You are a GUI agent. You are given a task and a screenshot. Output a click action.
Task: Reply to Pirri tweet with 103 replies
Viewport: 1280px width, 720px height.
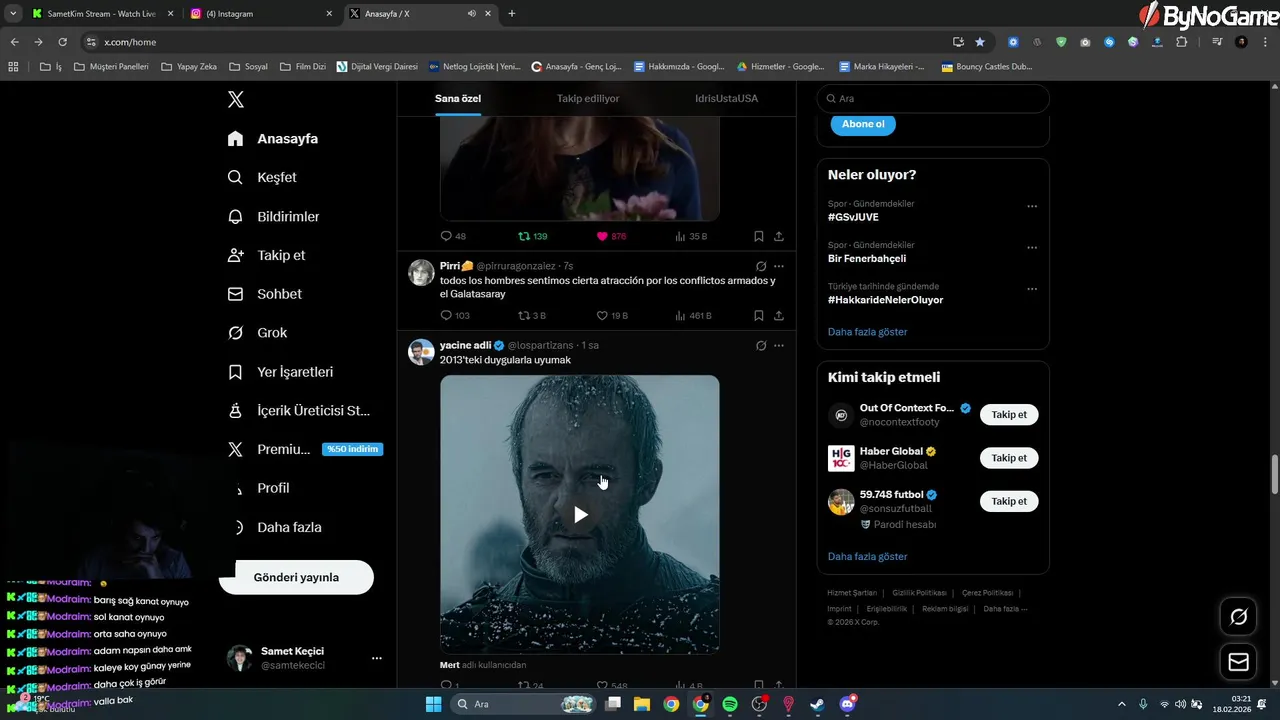coord(455,315)
